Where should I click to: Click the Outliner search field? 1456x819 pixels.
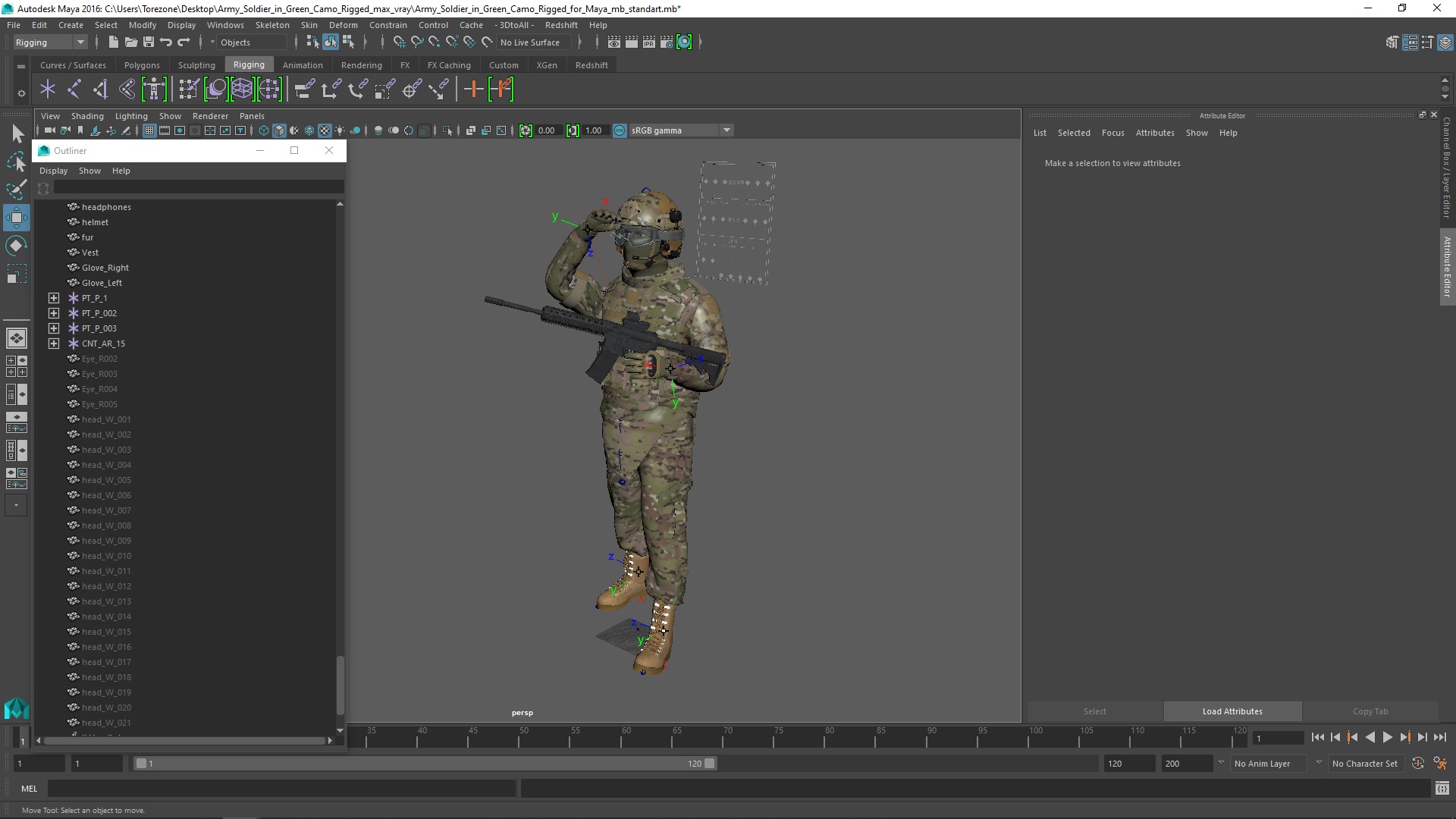pos(199,187)
